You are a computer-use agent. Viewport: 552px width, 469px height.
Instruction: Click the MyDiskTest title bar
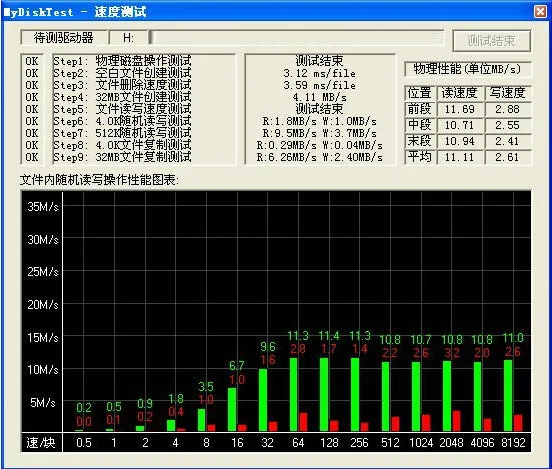[268, 12]
